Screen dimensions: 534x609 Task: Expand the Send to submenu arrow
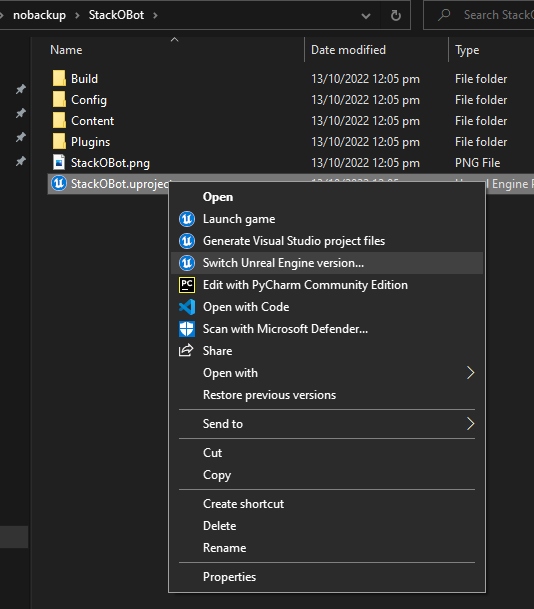pyautogui.click(x=470, y=424)
